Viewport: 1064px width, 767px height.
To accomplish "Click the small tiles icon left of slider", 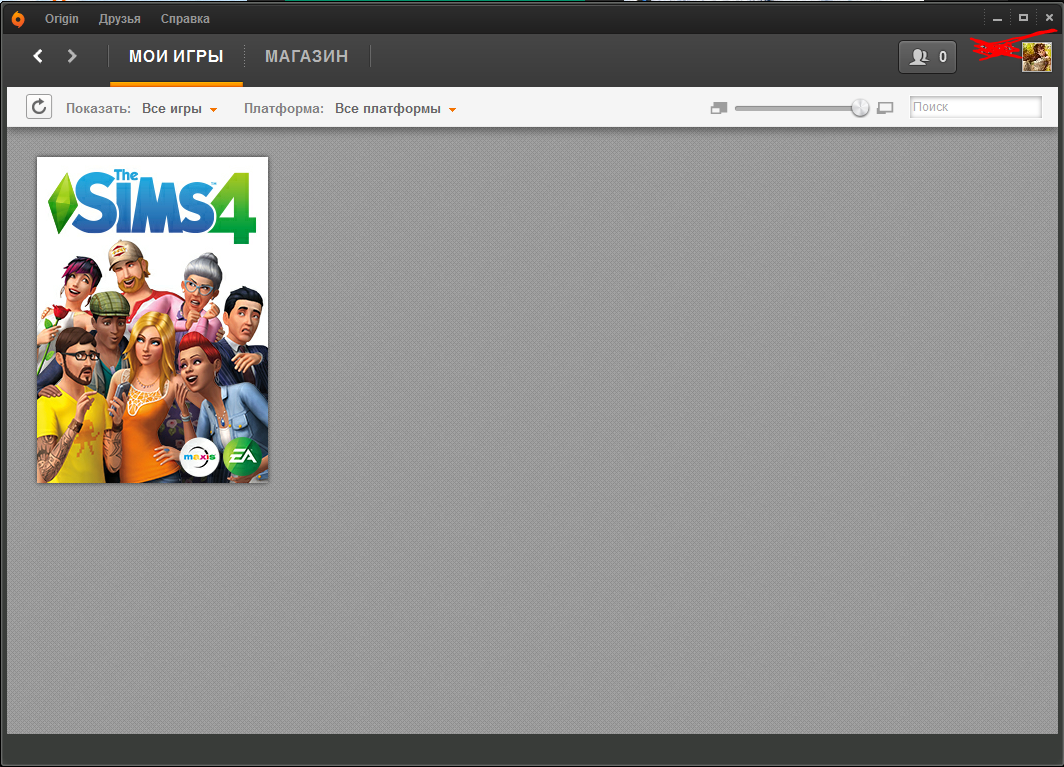I will [718, 108].
